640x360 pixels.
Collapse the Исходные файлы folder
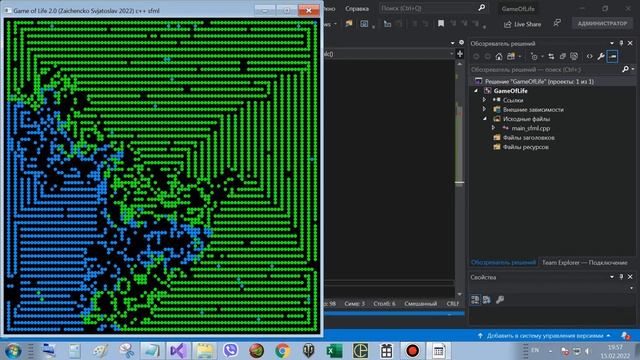pyautogui.click(x=484, y=118)
